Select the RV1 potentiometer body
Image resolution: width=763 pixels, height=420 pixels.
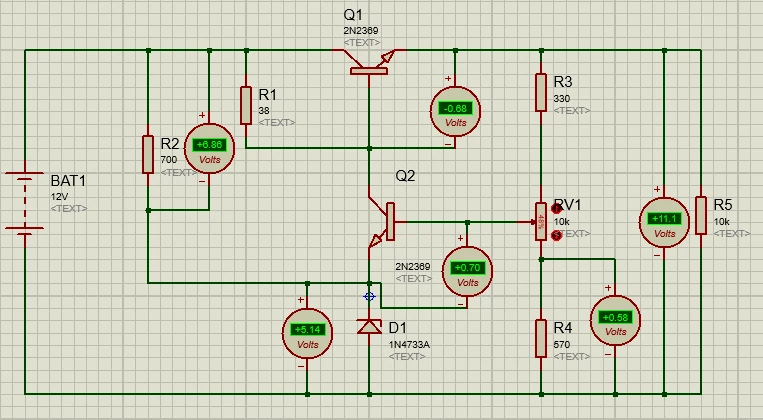pyautogui.click(x=541, y=222)
